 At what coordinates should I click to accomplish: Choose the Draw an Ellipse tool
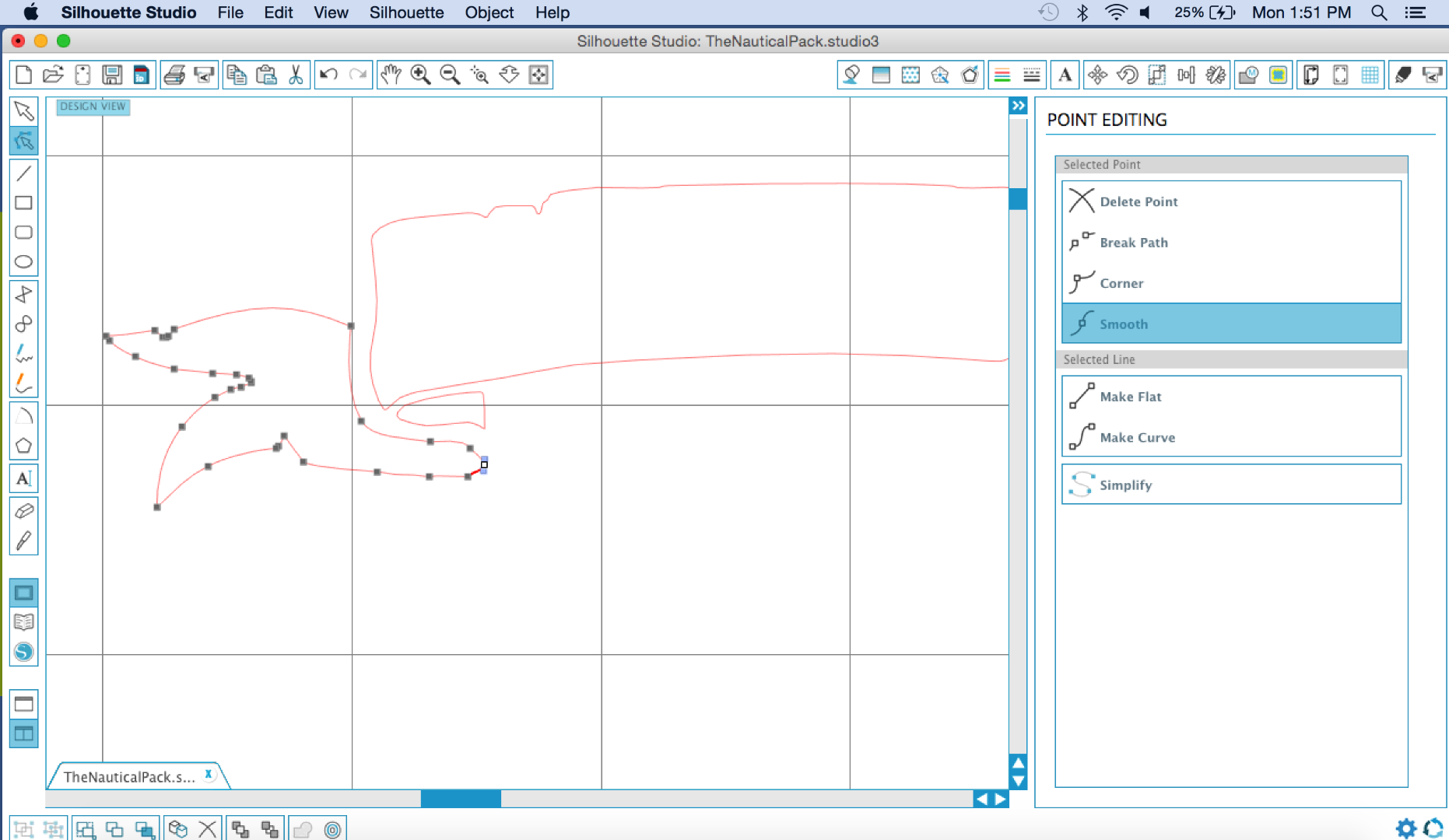24,262
